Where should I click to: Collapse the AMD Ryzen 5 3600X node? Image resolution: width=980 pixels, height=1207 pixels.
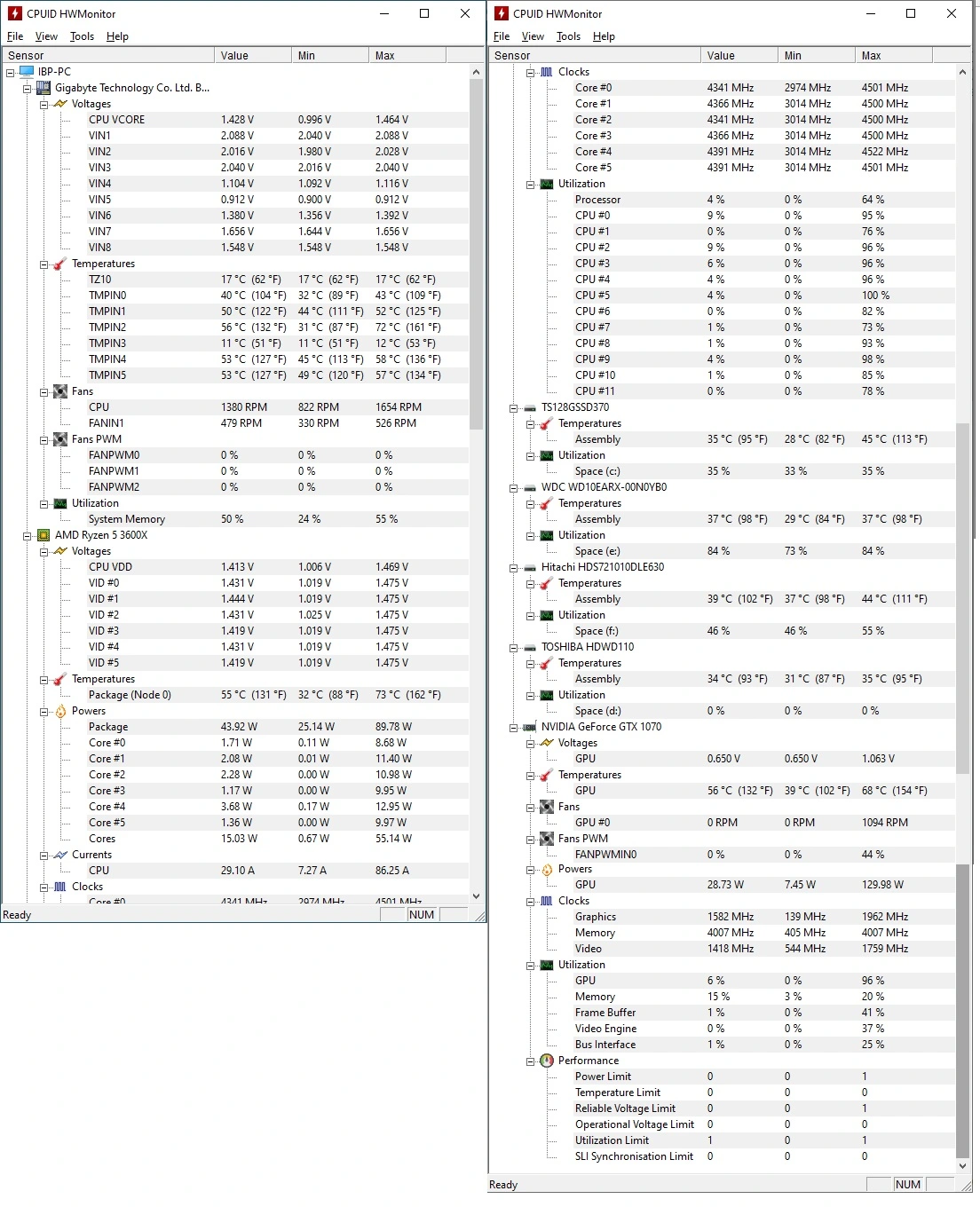[28, 535]
